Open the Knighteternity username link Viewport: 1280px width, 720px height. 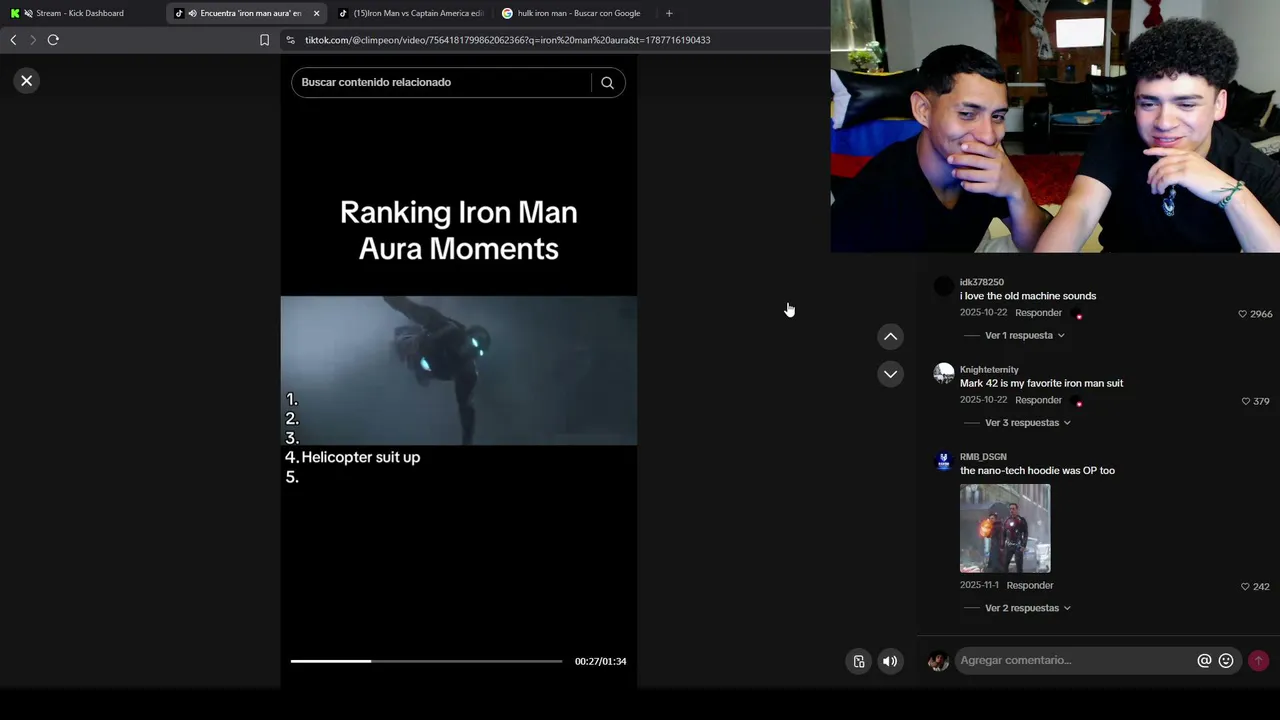pos(989,370)
